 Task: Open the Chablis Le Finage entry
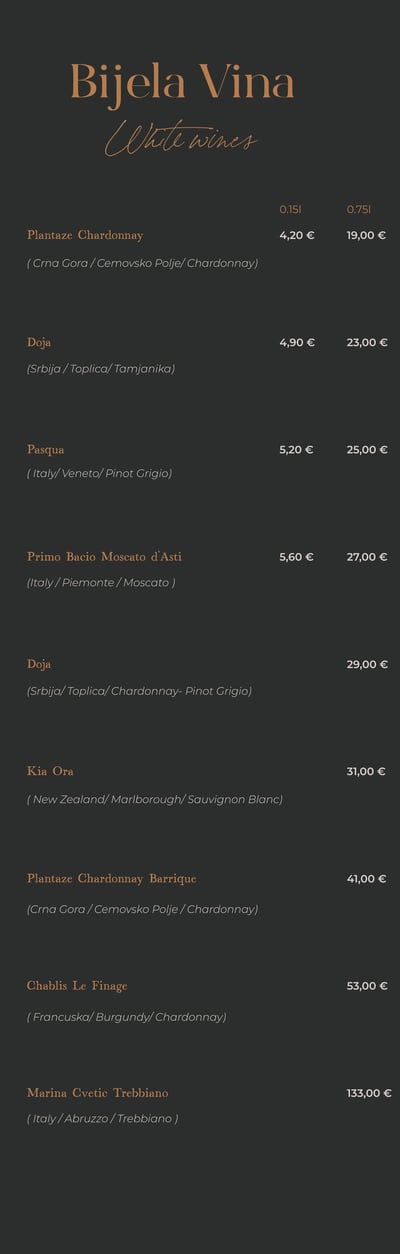(77, 986)
